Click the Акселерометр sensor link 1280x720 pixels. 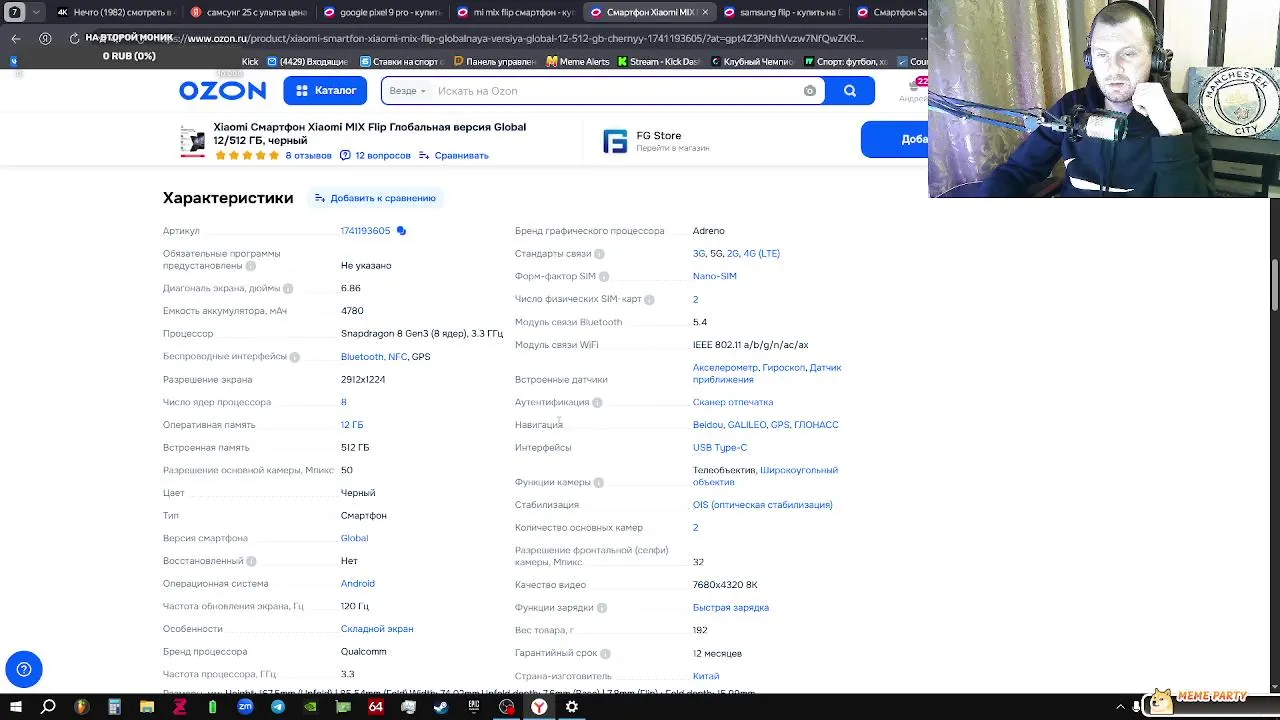tap(725, 368)
